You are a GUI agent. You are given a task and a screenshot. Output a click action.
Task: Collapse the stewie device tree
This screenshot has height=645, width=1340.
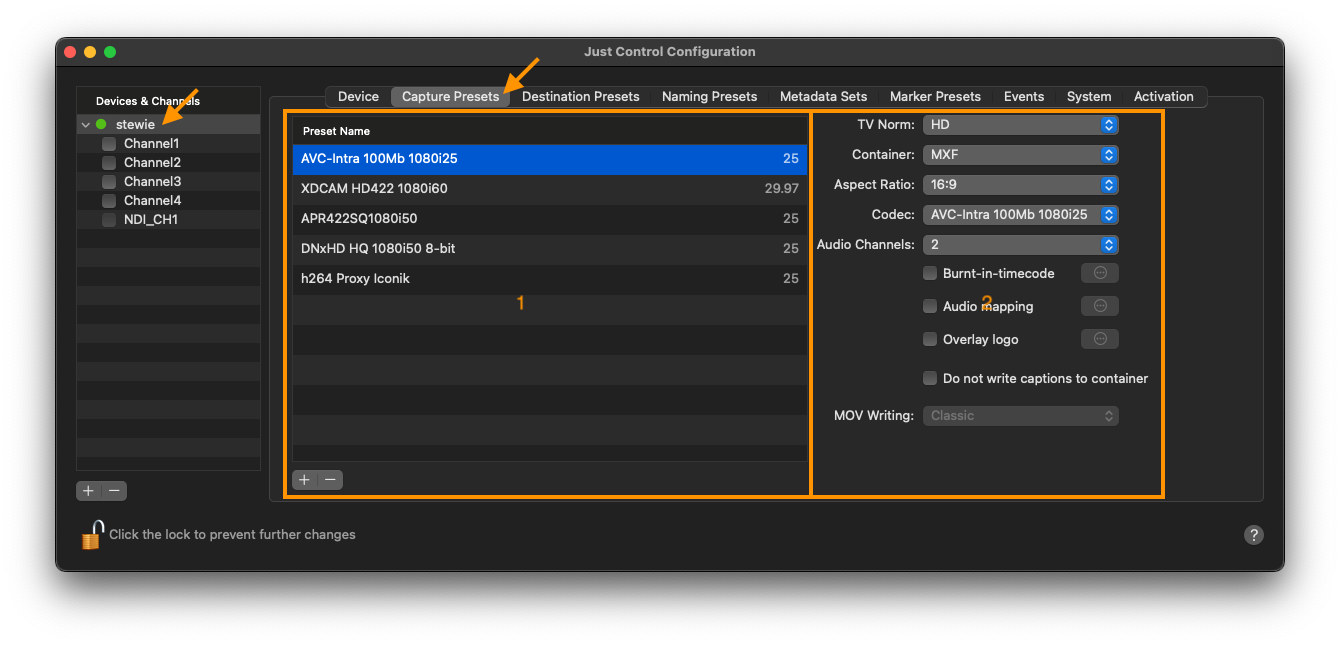pyautogui.click(x=86, y=125)
